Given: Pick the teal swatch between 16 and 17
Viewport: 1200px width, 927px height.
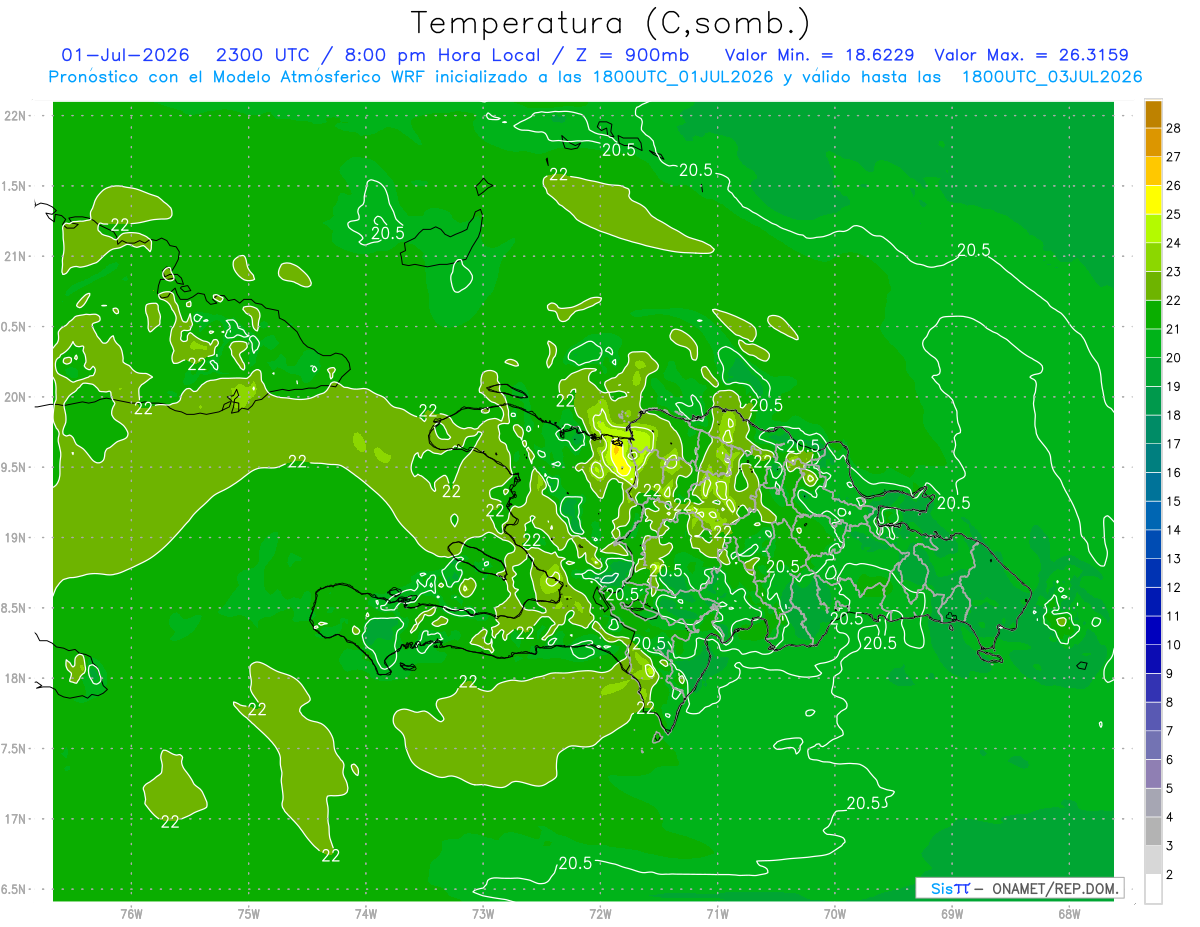Looking at the screenshot, I should (x=1153, y=458).
